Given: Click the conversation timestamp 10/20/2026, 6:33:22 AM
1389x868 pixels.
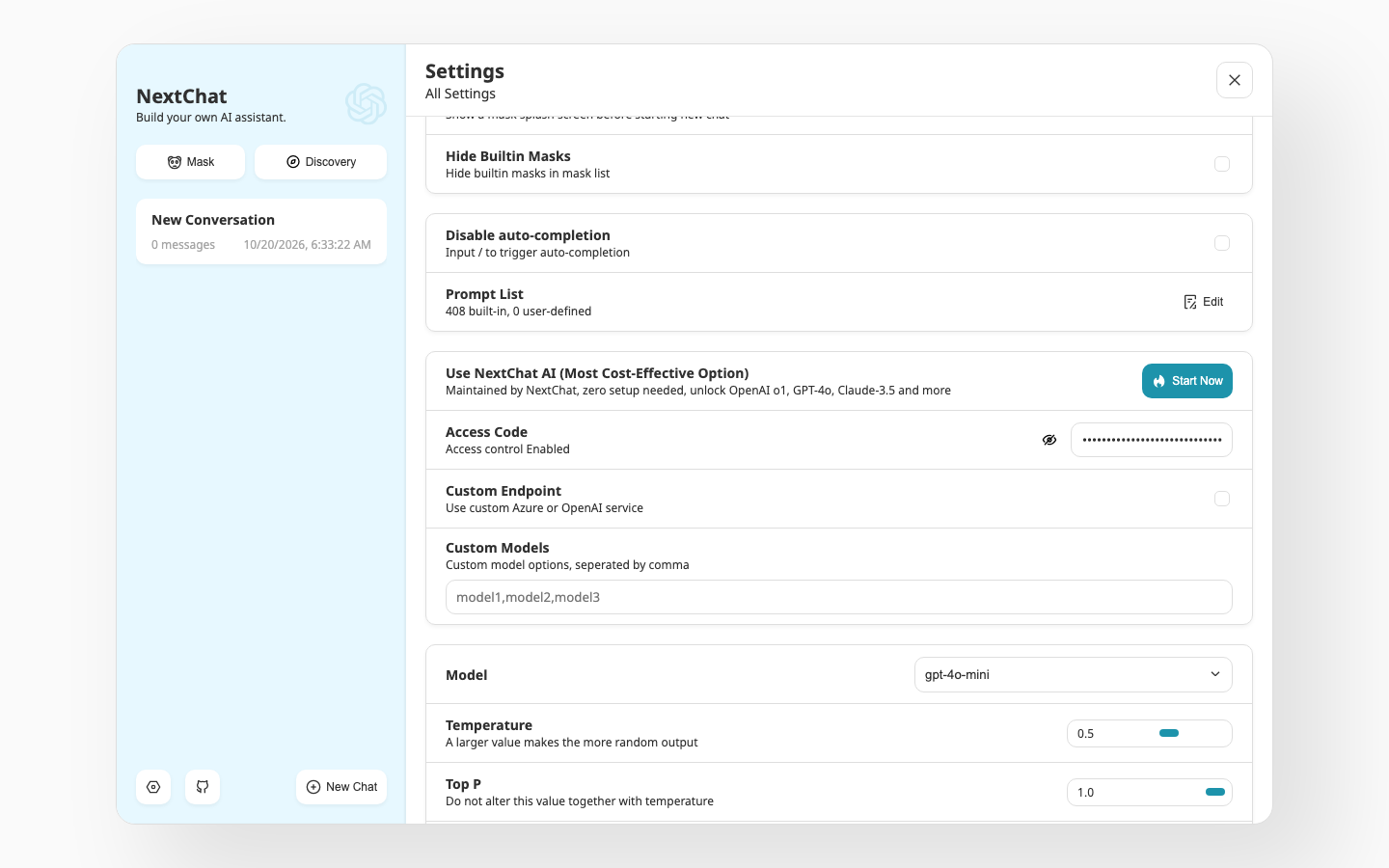Looking at the screenshot, I should [307, 245].
